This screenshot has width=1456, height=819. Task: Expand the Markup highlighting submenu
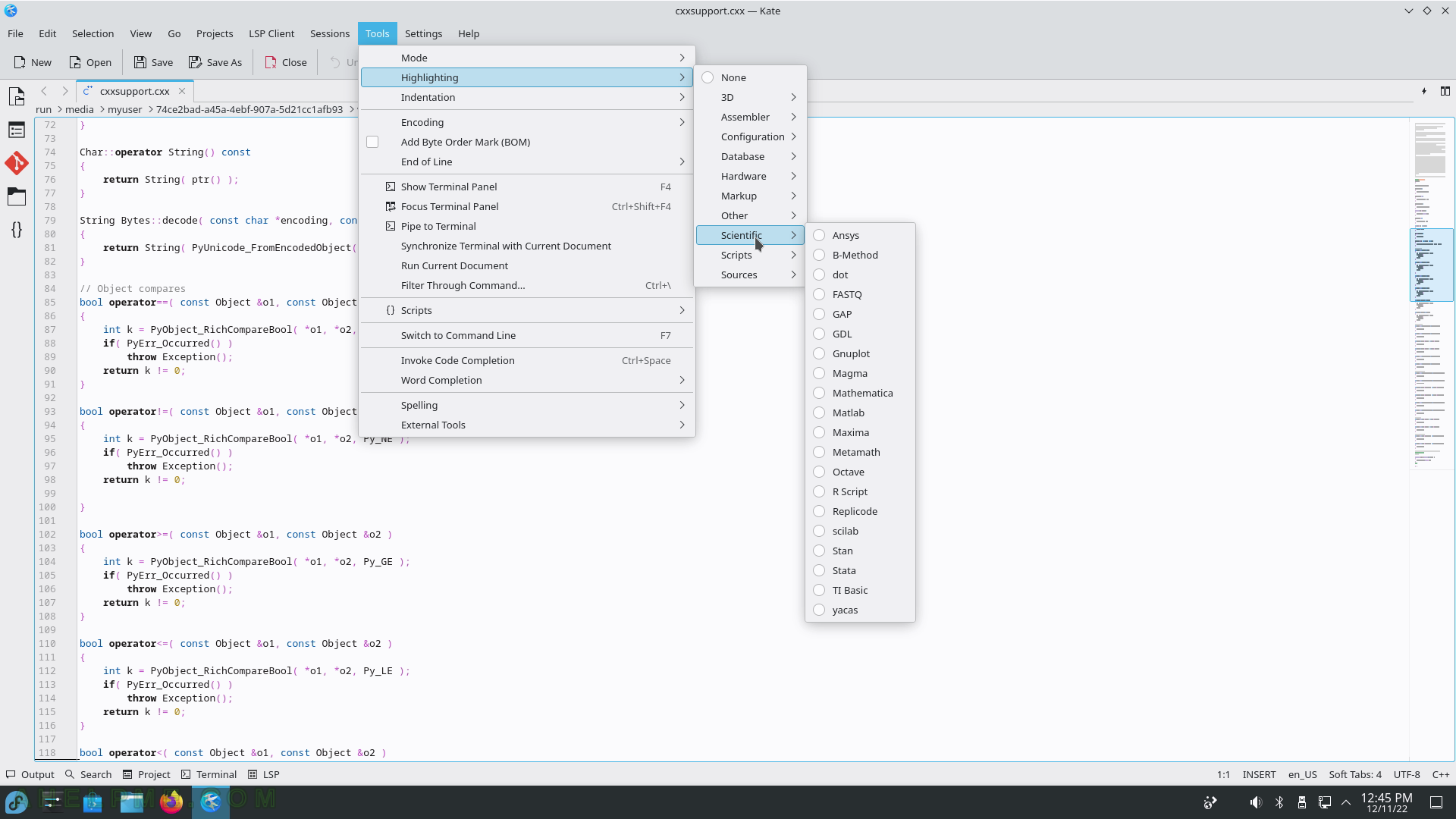[751, 196]
